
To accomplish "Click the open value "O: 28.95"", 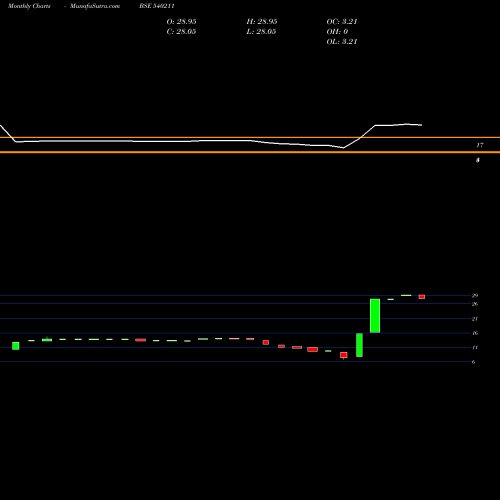I will point(181,22).
